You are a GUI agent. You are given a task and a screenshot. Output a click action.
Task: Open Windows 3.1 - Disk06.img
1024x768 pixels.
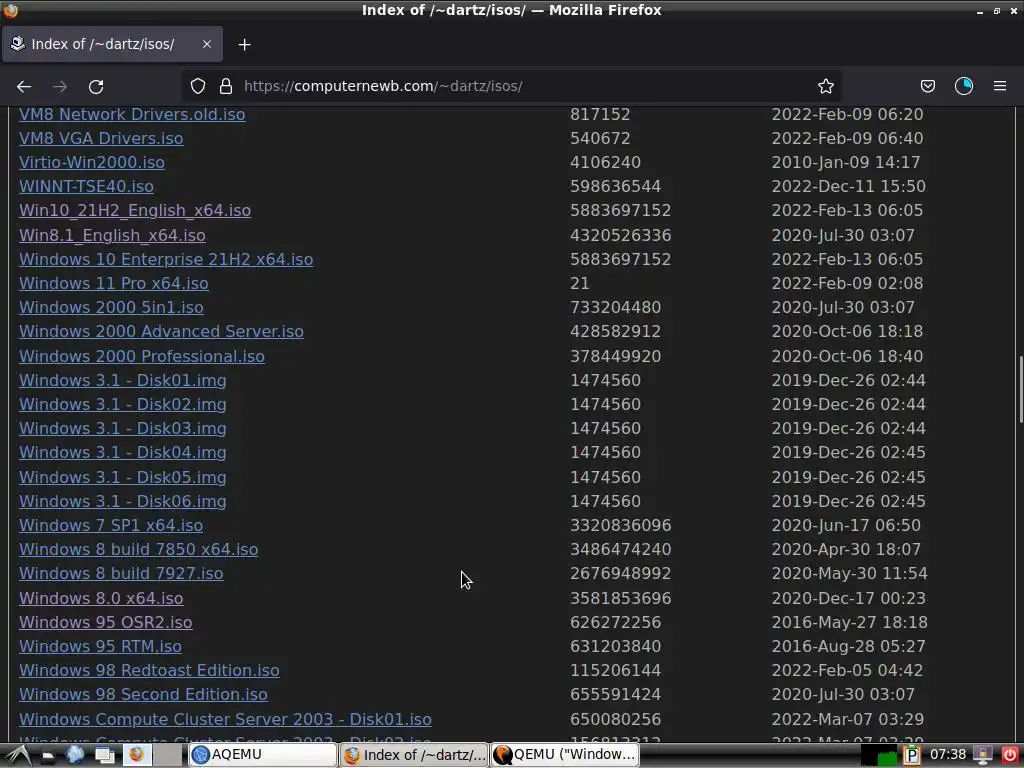[123, 502]
